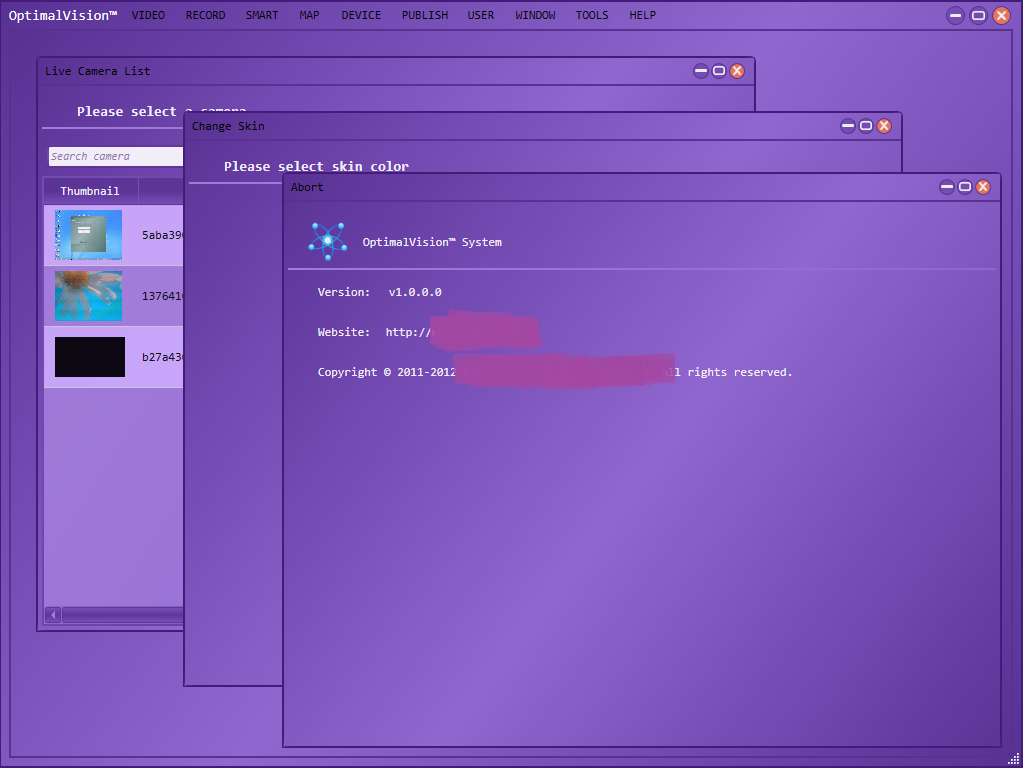Open the RECORD menu
The height and width of the screenshot is (768, 1023).
(205, 15)
